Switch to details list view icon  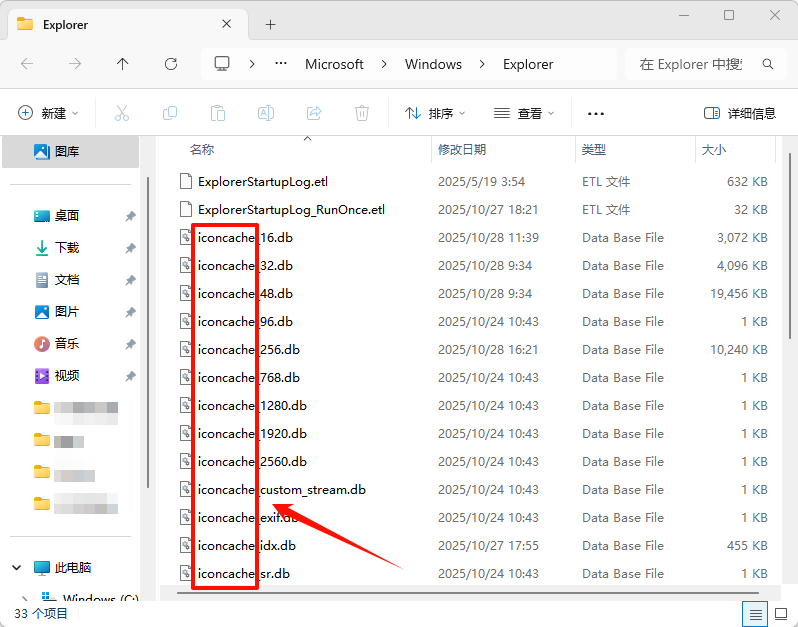755,613
